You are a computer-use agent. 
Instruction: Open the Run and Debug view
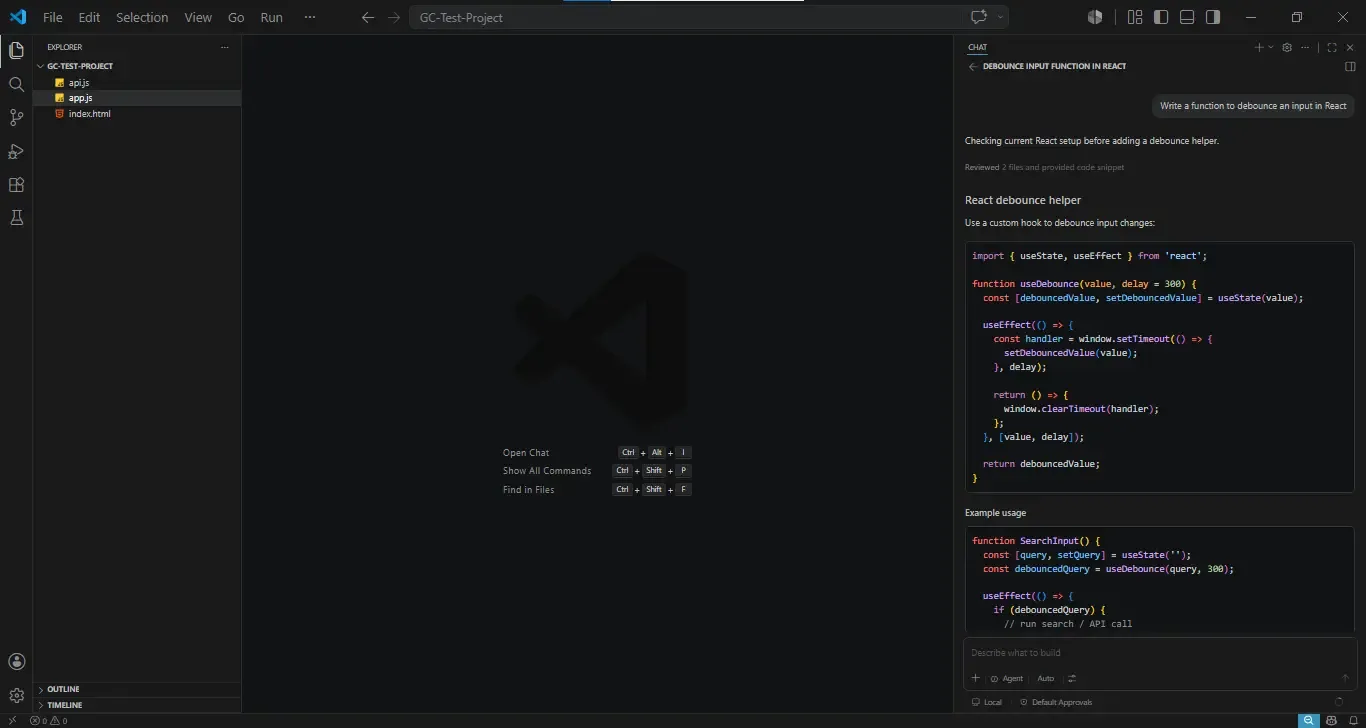point(16,151)
